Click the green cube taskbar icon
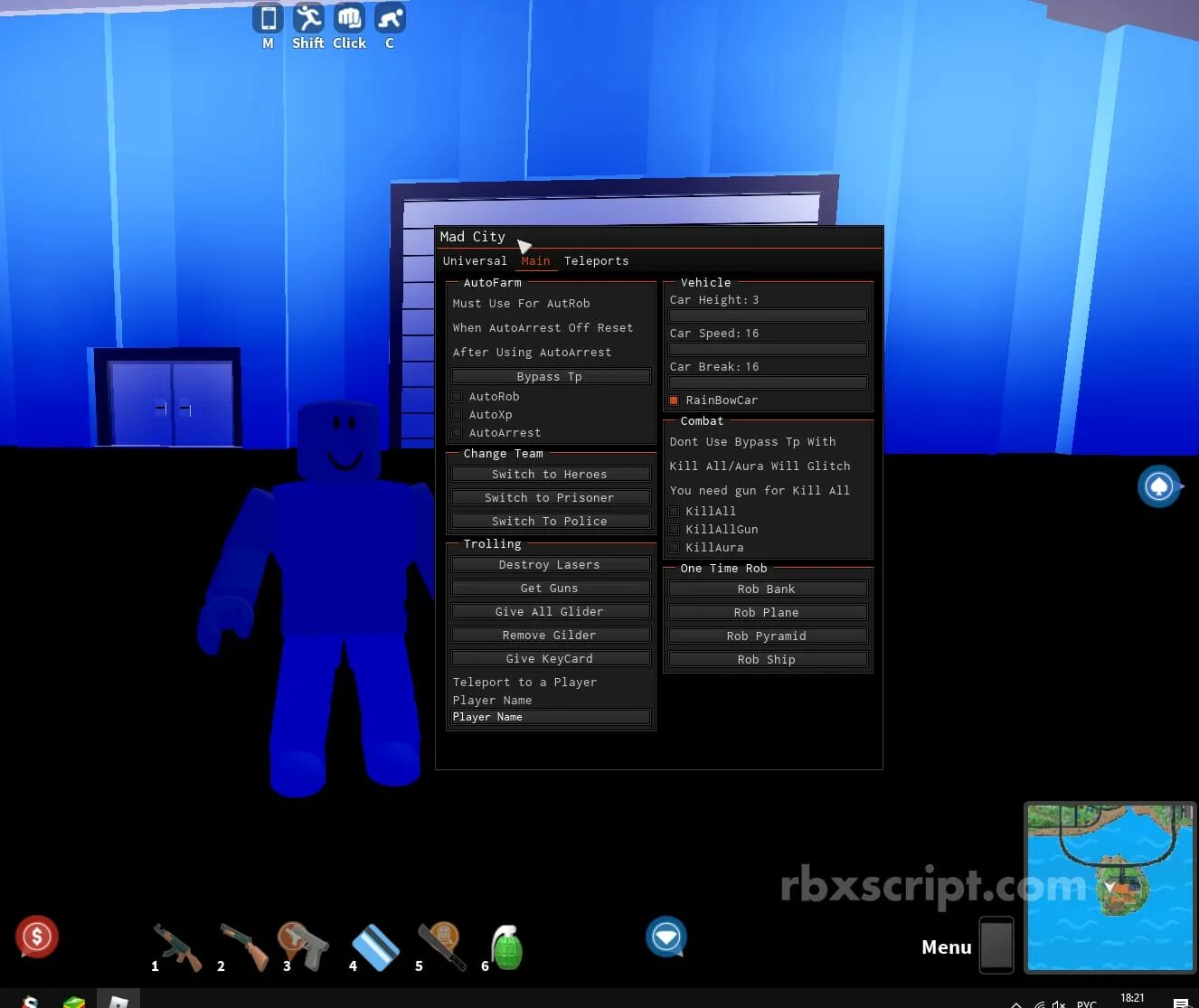This screenshot has height=1008, width=1199. [x=74, y=1002]
